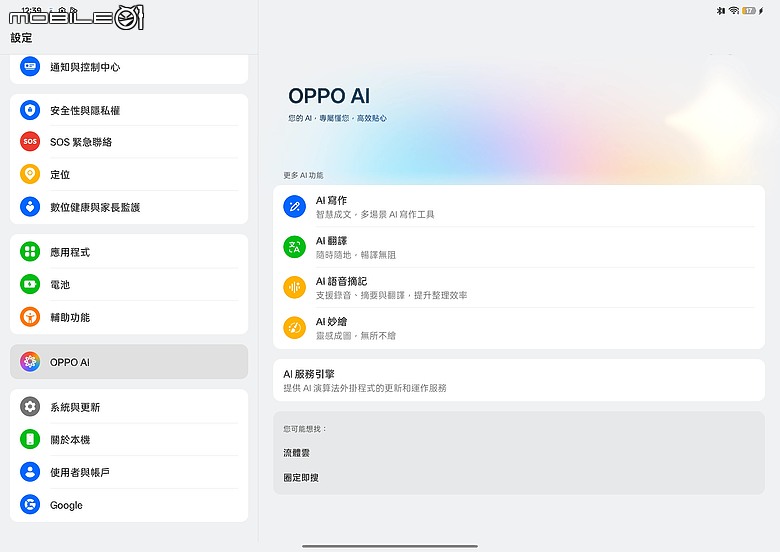Tap the OPPO AI tagline under heading
Image resolution: width=780 pixels, height=552 pixels.
tap(337, 118)
